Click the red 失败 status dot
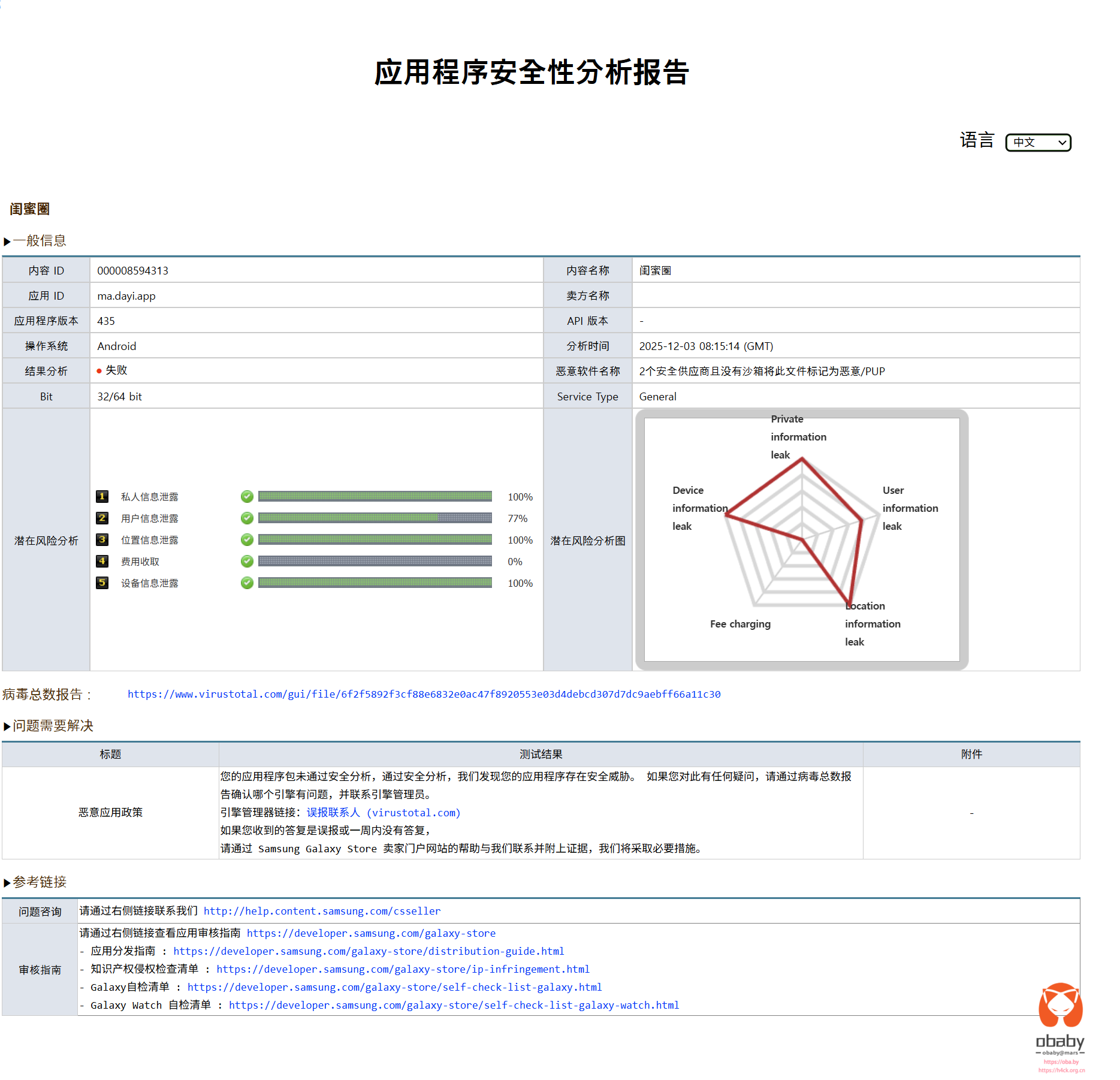Screen dimensions: 1120x1080 [99, 371]
